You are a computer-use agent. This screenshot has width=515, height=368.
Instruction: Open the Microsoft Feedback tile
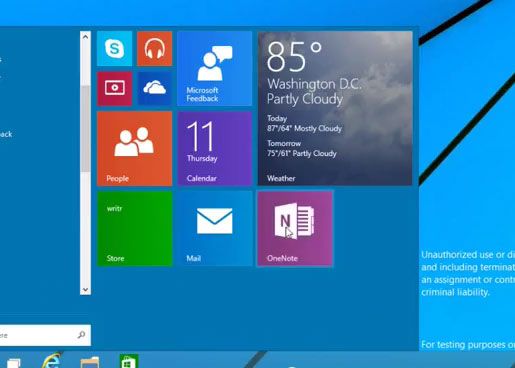pos(215,68)
